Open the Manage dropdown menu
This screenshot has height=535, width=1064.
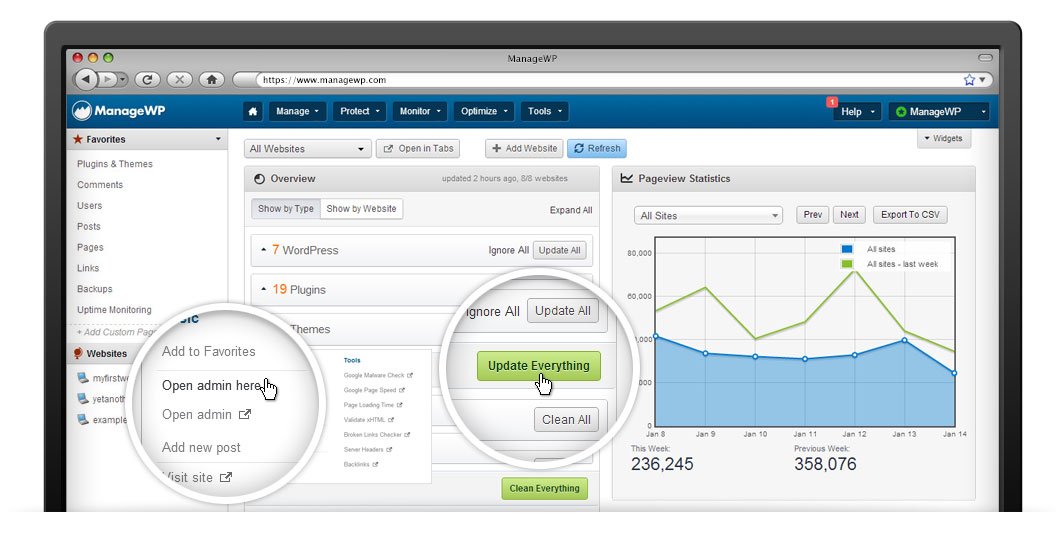297,111
